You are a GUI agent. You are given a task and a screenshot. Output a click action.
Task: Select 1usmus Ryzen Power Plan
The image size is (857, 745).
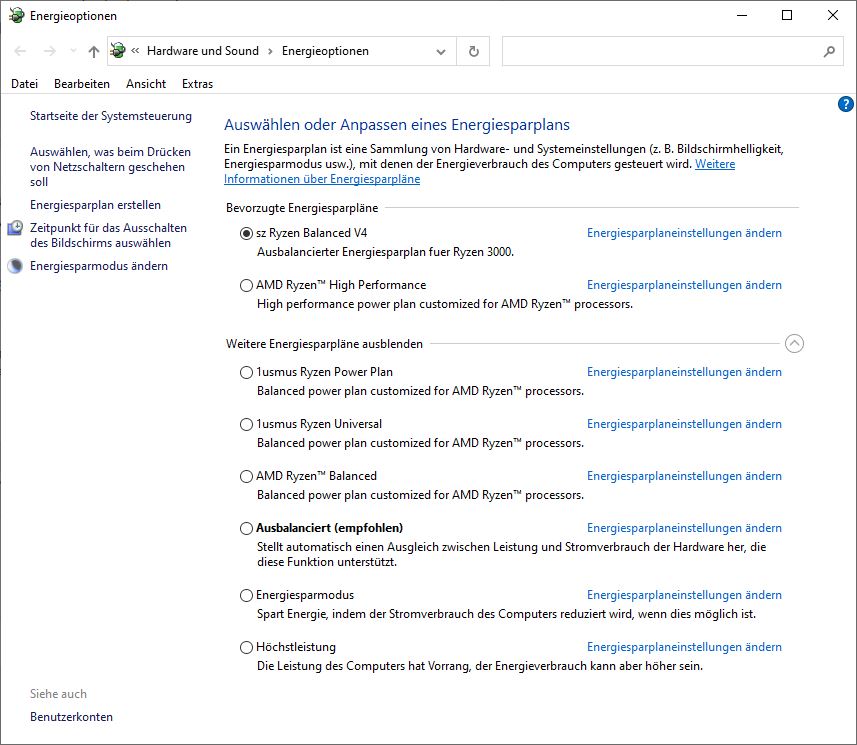coord(246,372)
